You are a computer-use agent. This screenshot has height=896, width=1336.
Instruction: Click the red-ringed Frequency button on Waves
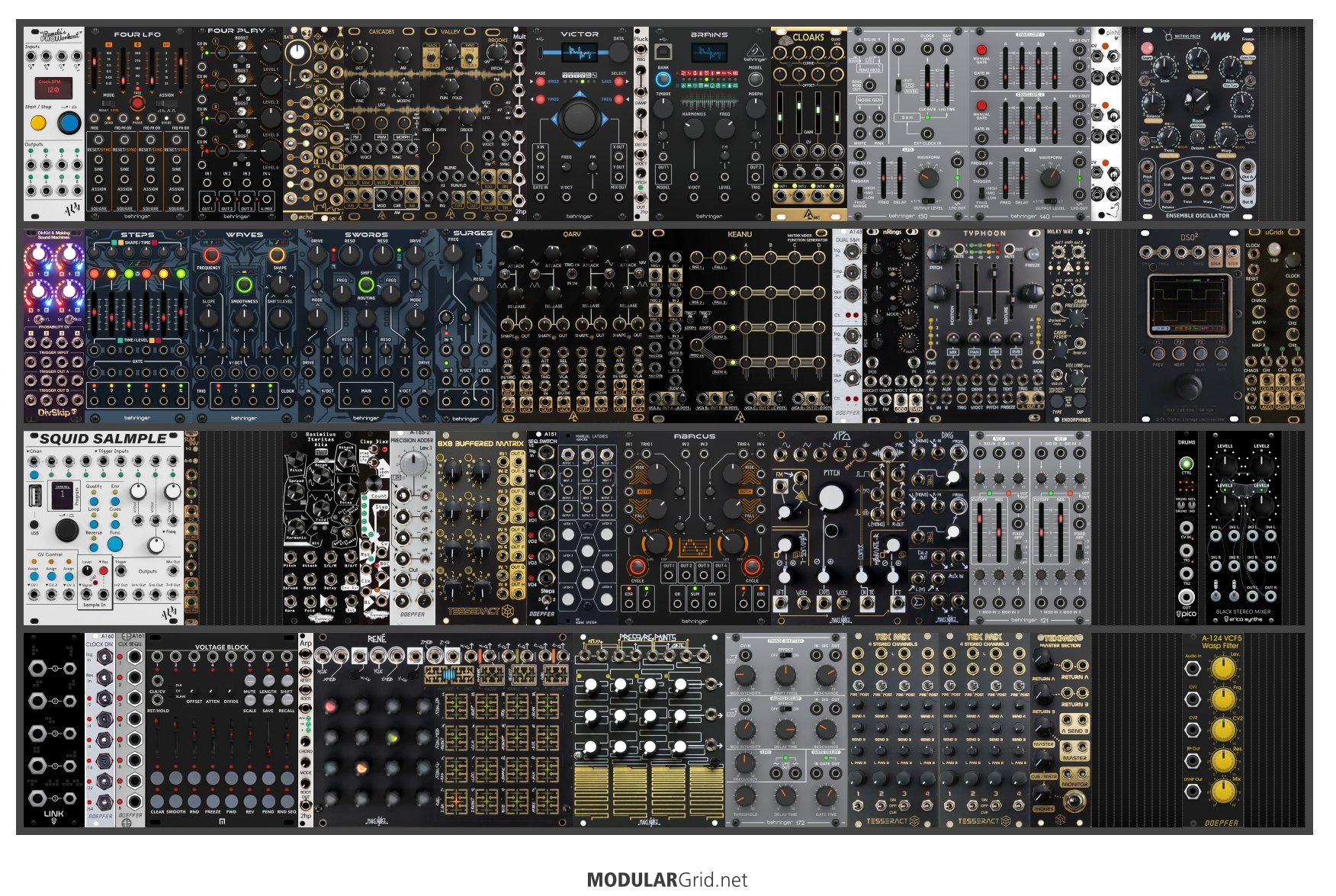pyautogui.click(x=210, y=255)
